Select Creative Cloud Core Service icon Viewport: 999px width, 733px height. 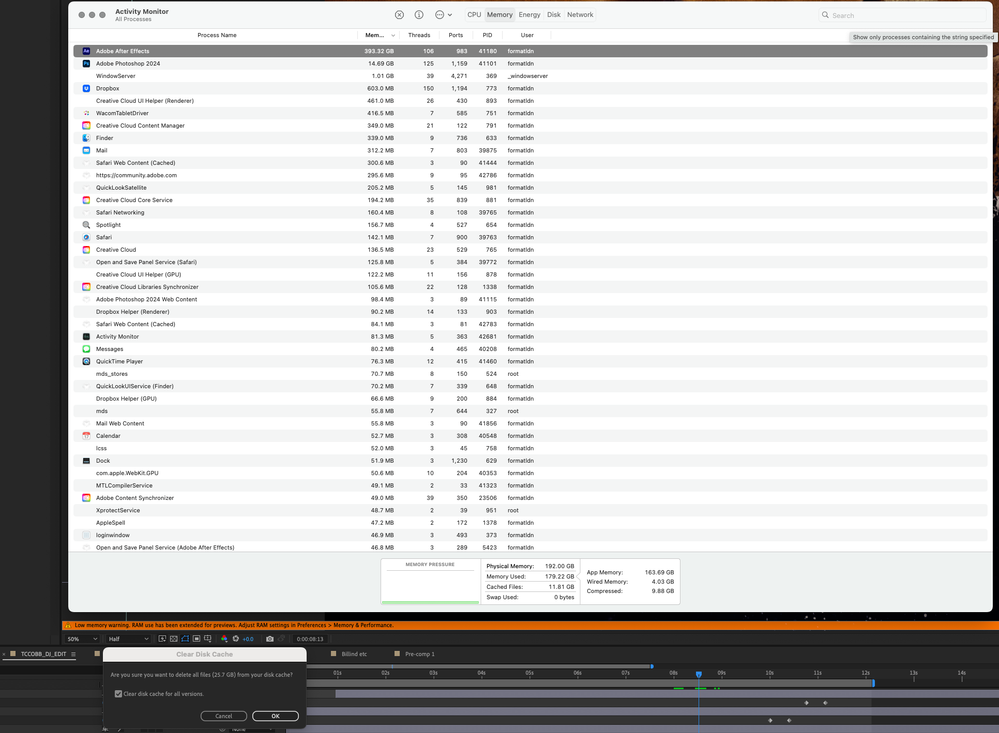click(86, 200)
